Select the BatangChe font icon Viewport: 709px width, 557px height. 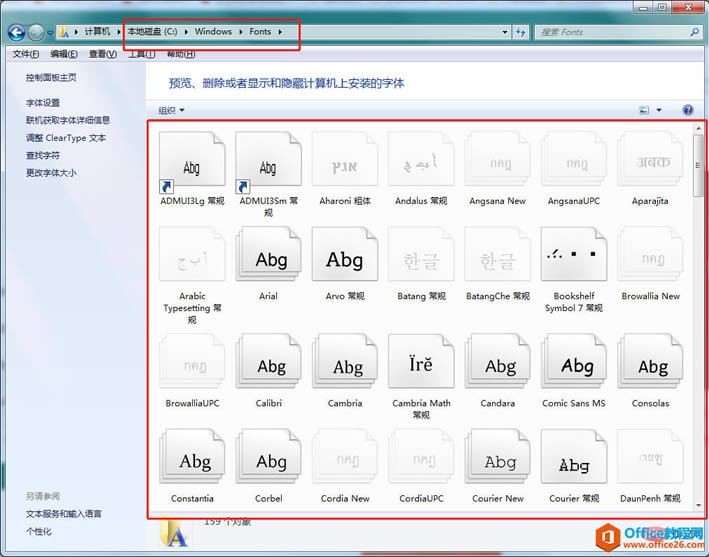tap(498, 255)
